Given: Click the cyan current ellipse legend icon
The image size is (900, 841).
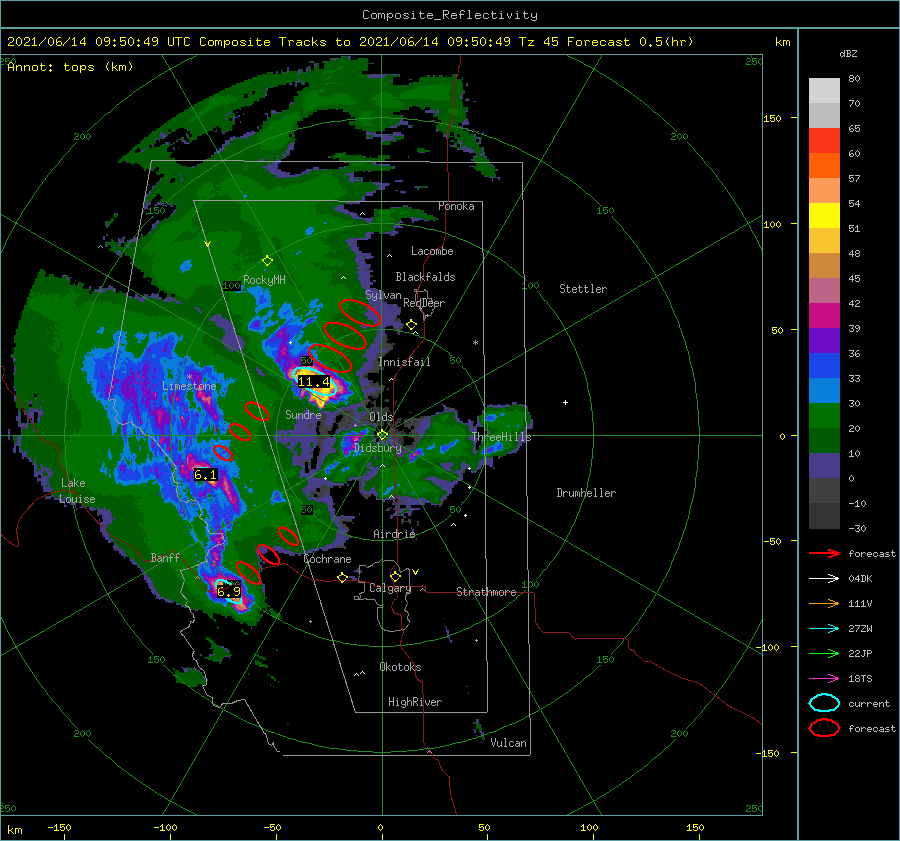Looking at the screenshot, I should [824, 703].
